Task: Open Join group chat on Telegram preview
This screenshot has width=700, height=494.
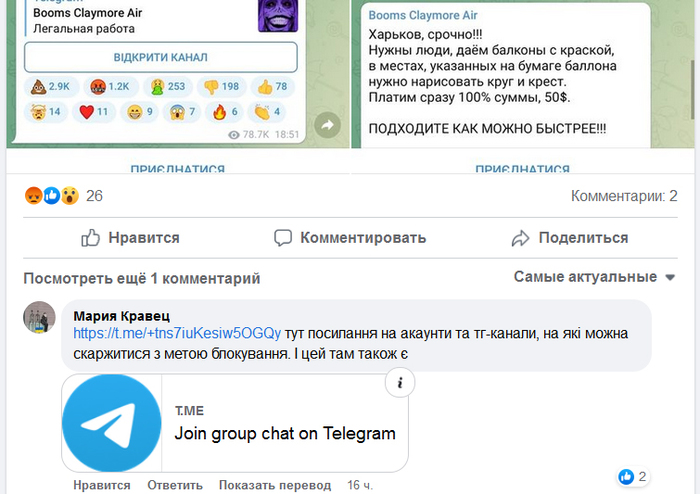Action: [285, 433]
